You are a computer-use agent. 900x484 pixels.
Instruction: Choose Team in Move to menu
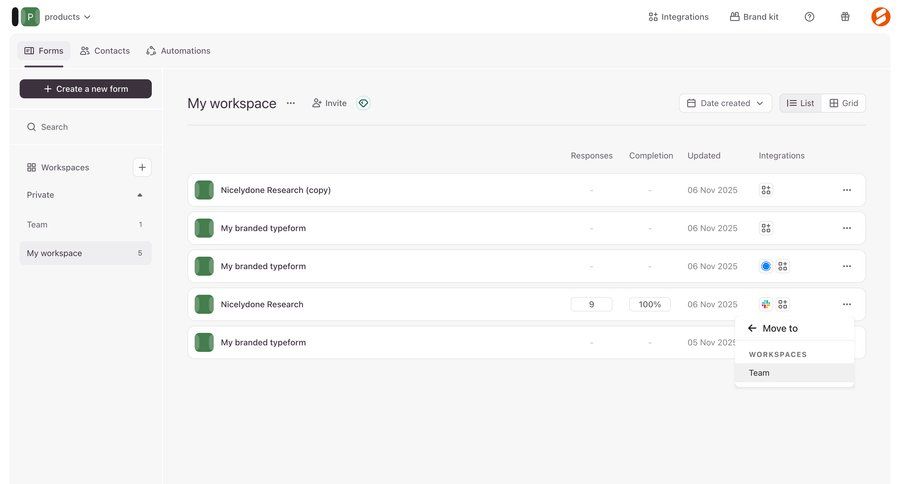pos(794,373)
